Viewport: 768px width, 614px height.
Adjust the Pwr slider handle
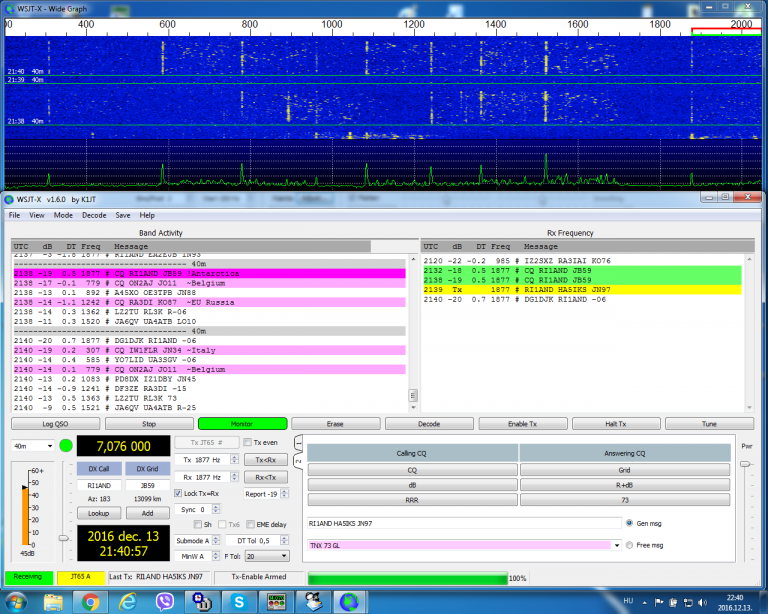pos(744,464)
